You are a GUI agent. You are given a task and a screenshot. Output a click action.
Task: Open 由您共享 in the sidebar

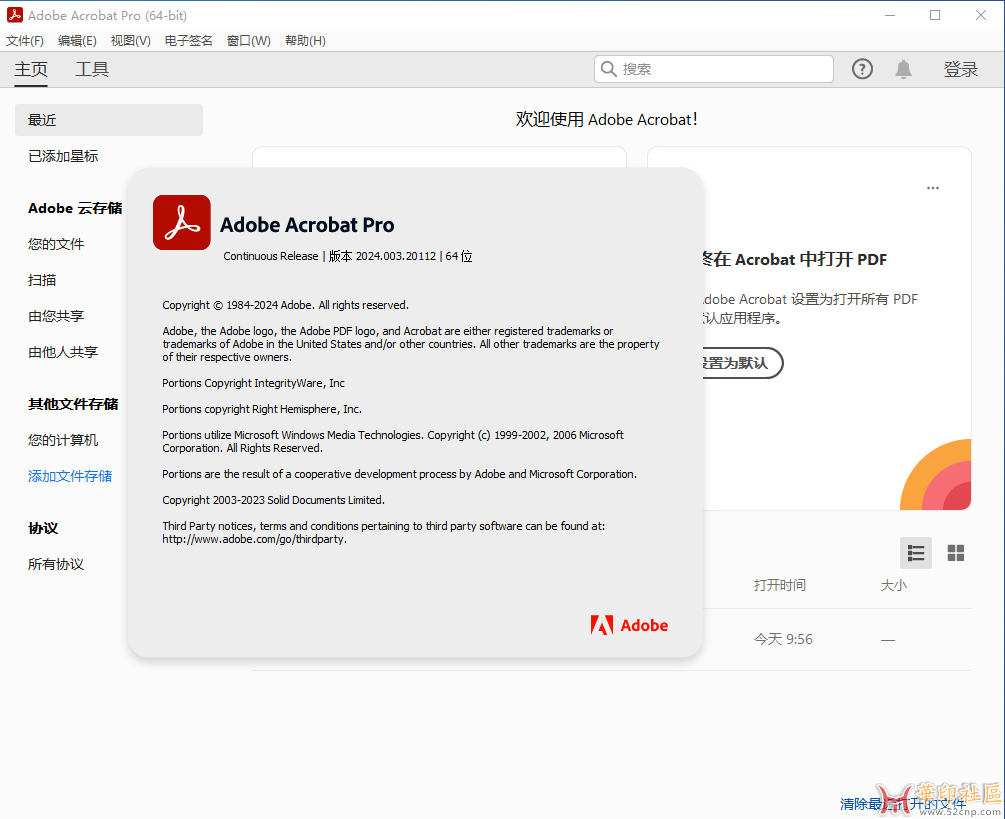pyautogui.click(x=56, y=316)
